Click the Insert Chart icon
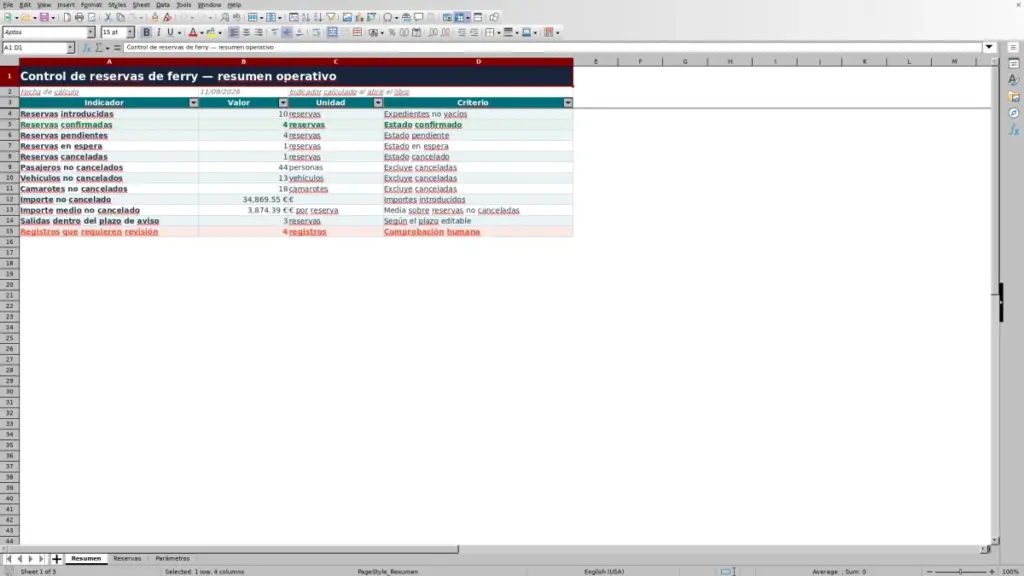The height and width of the screenshot is (576, 1024). 359,18
